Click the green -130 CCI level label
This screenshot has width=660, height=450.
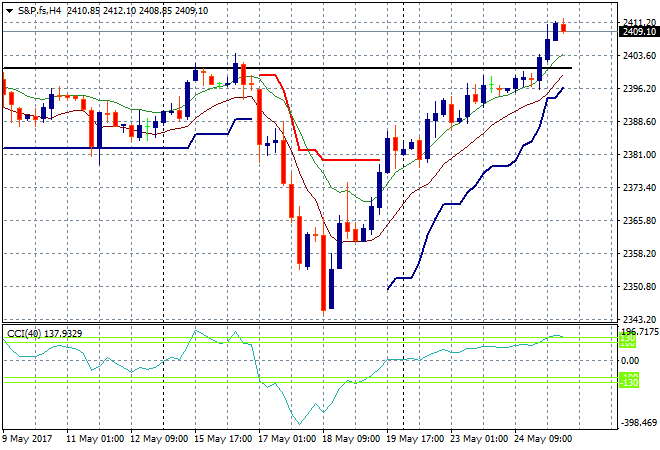(629, 383)
